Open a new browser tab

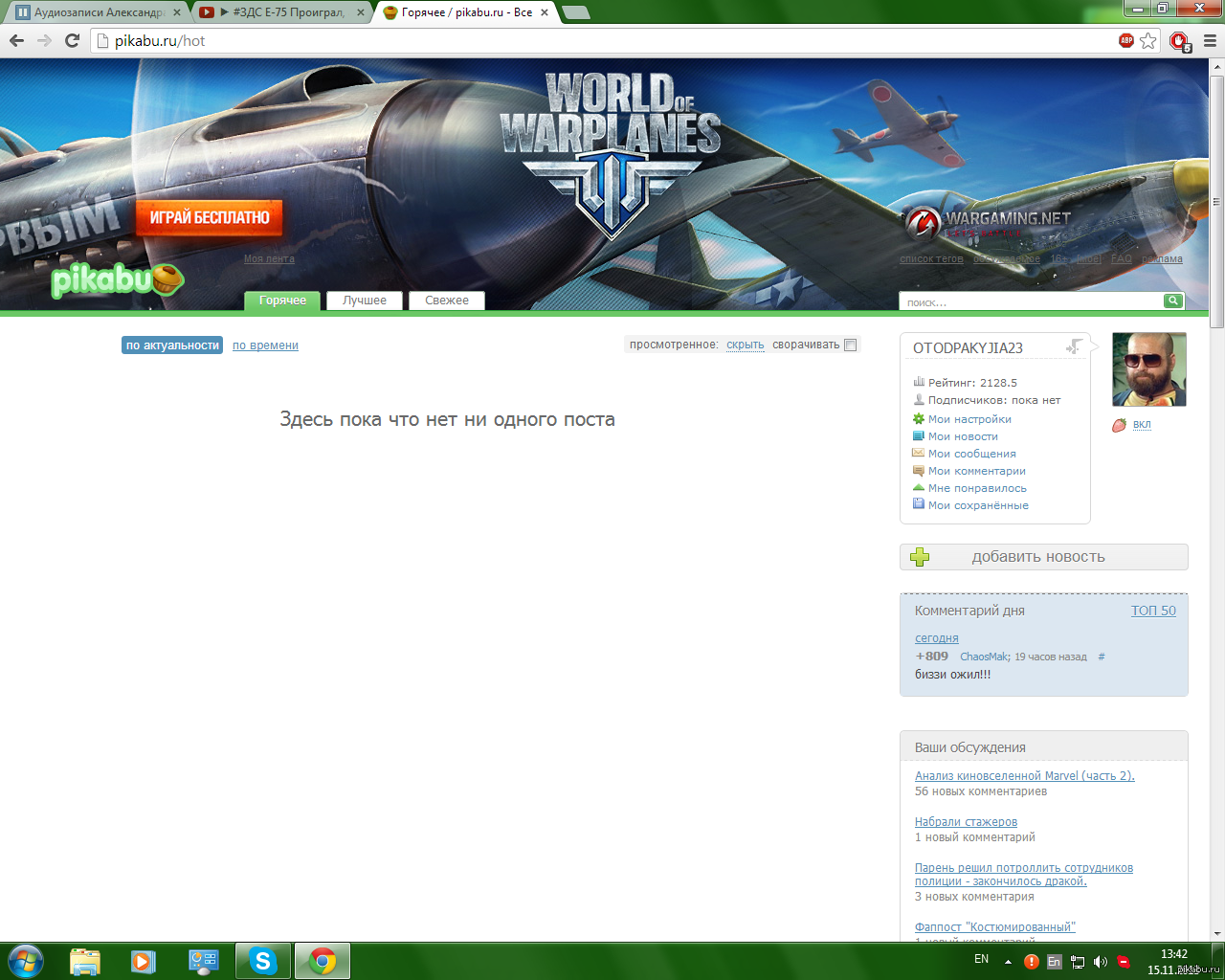576,12
